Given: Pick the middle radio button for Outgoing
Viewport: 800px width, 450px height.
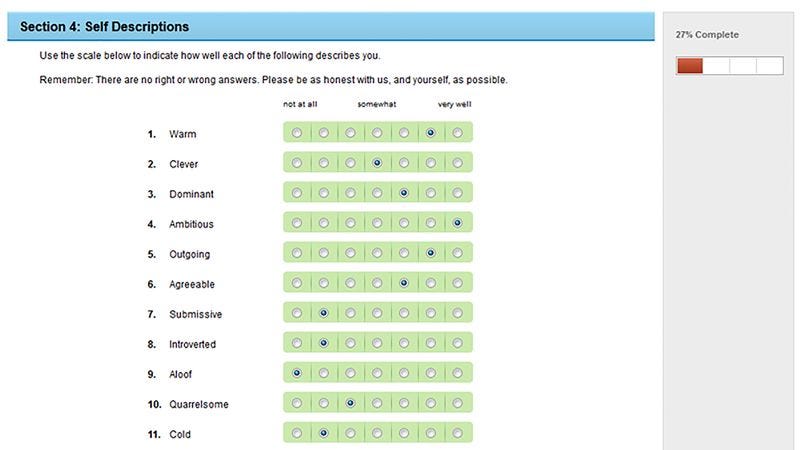Looking at the screenshot, I should click(377, 253).
